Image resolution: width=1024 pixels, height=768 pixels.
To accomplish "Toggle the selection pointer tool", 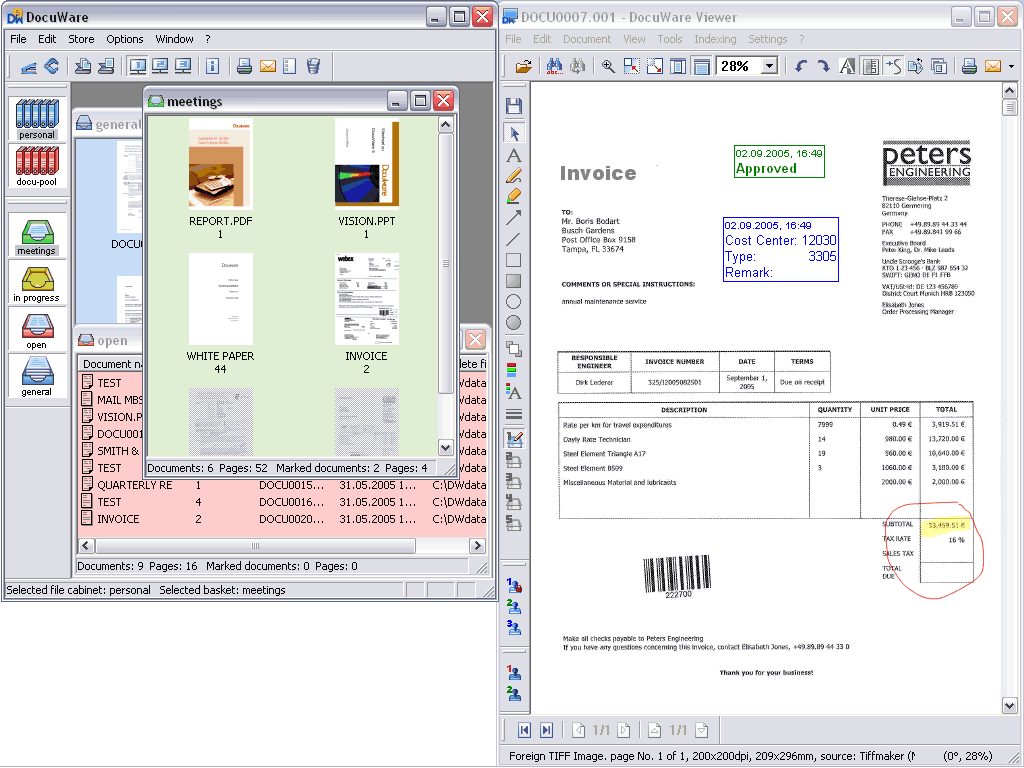I will tap(514, 134).
